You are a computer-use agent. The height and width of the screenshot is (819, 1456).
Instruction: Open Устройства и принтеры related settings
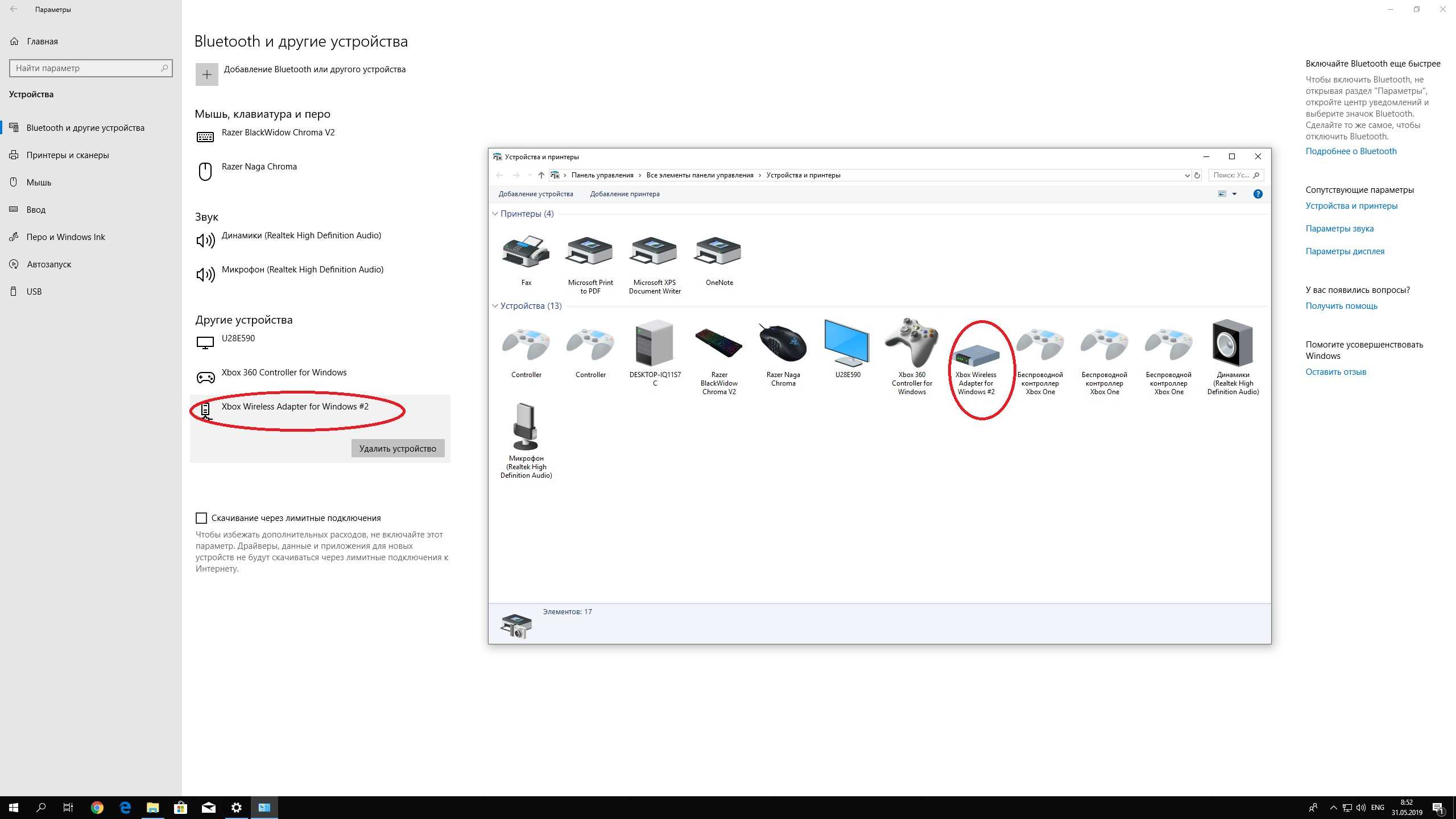[x=1352, y=205]
